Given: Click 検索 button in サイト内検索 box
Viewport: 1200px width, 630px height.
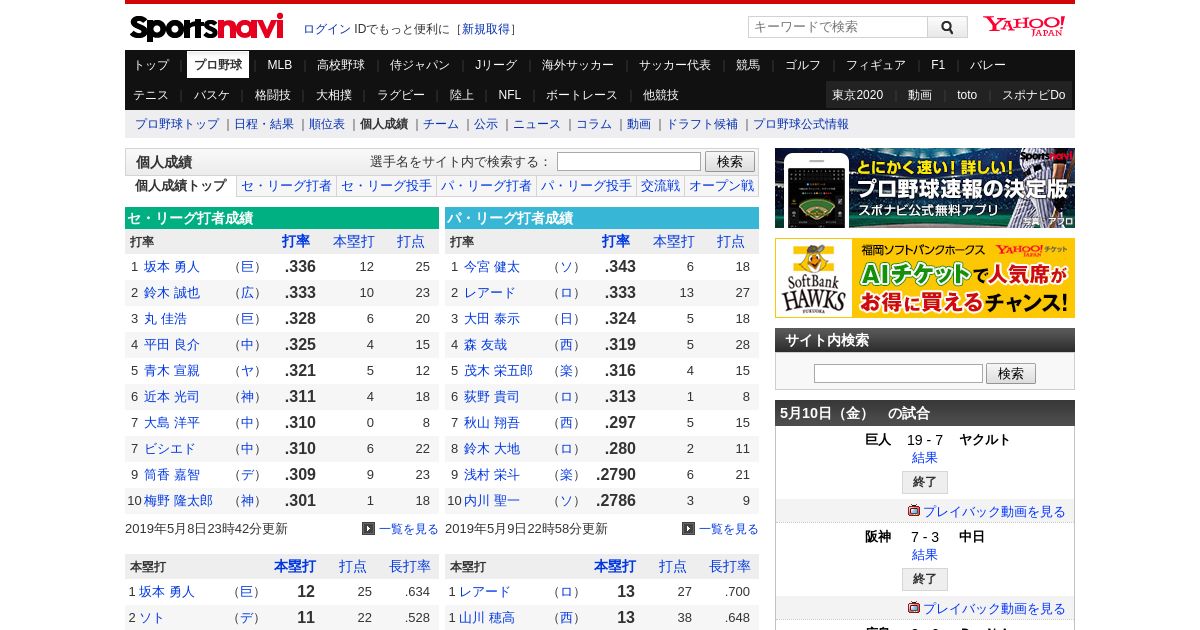Looking at the screenshot, I should tap(1011, 373).
